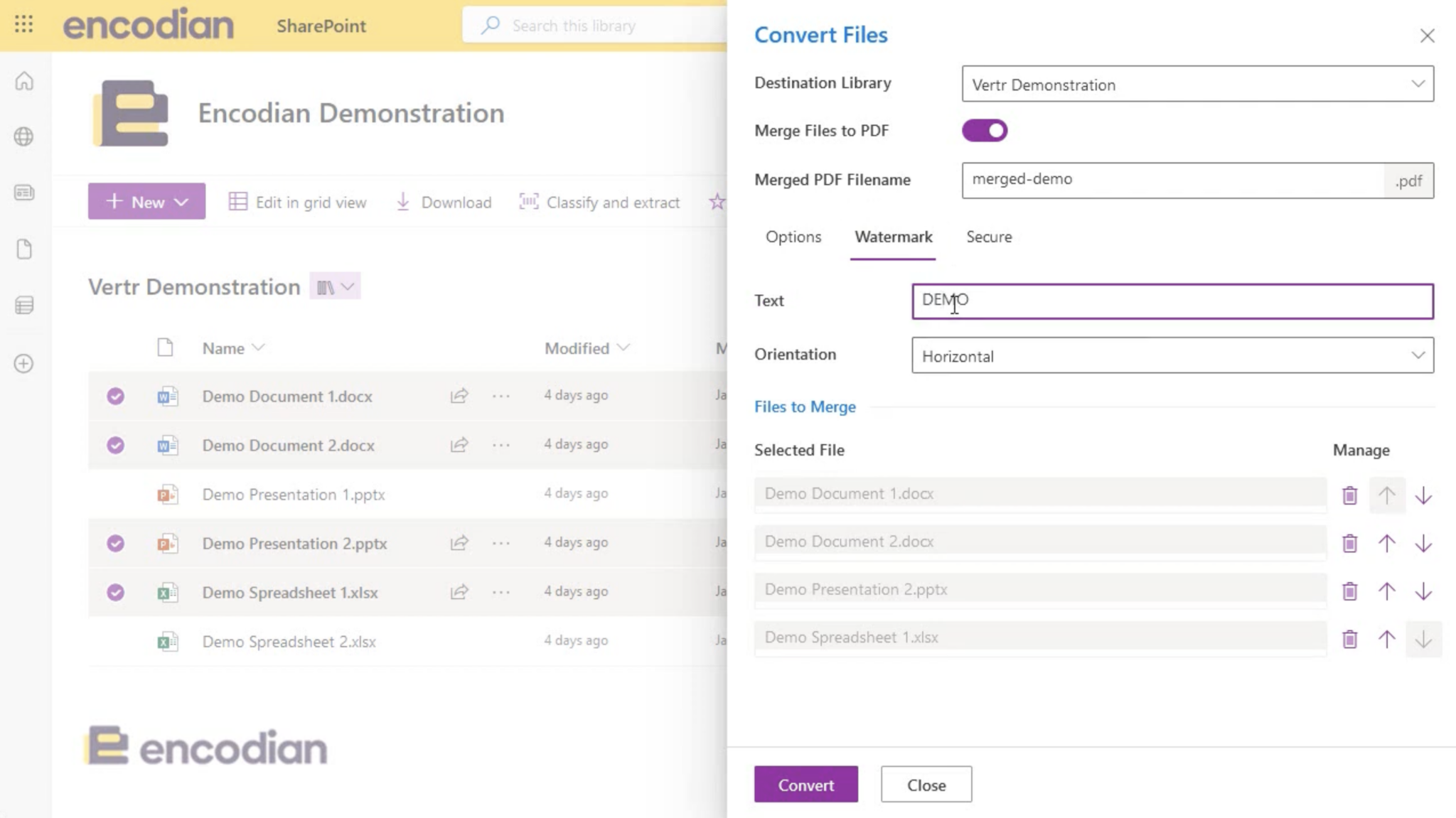The image size is (1456, 818).
Task: Click Download in the command bar
Action: 444,202
